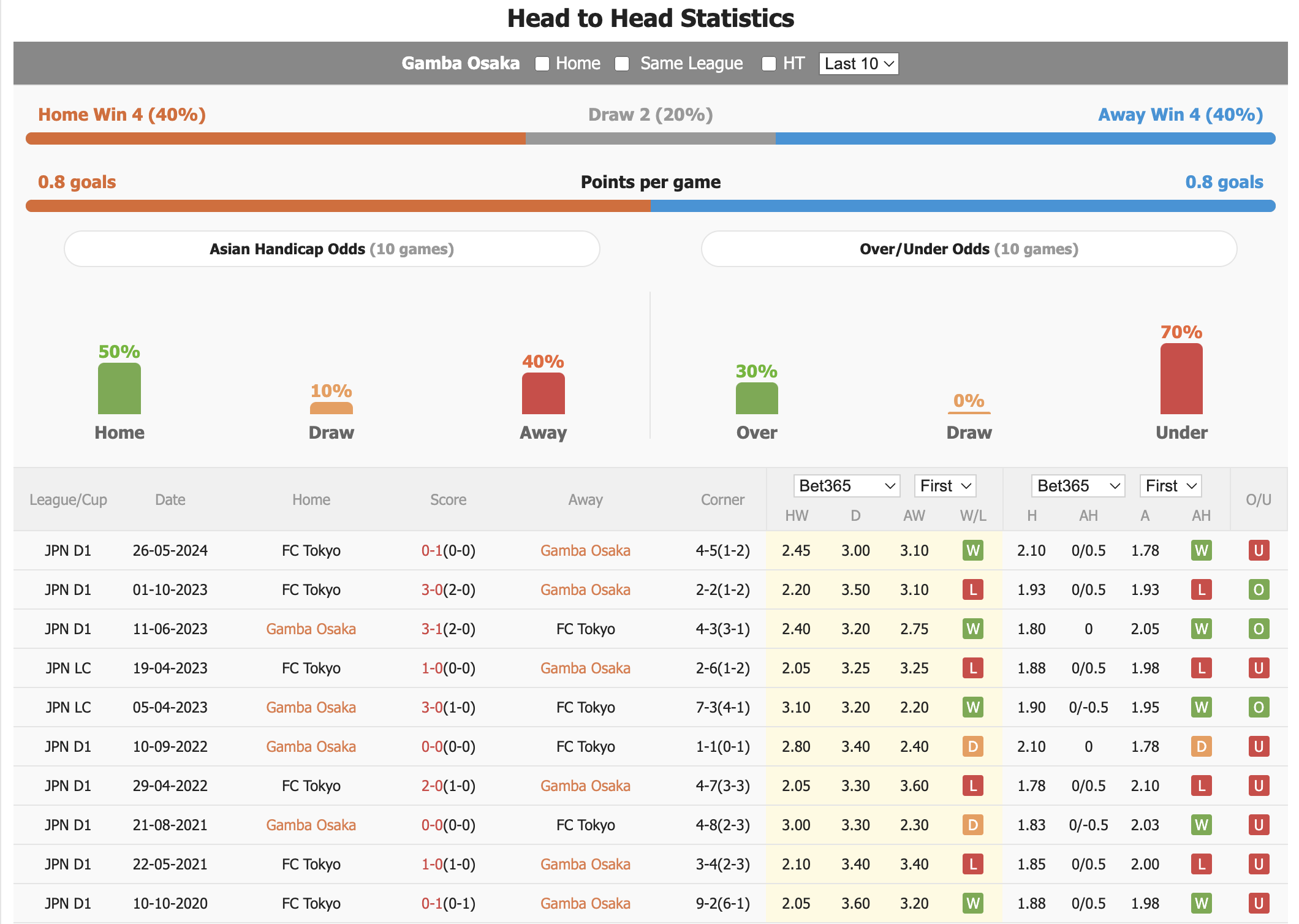Click AH result badge L in 22-05-2021 row

point(1202,864)
